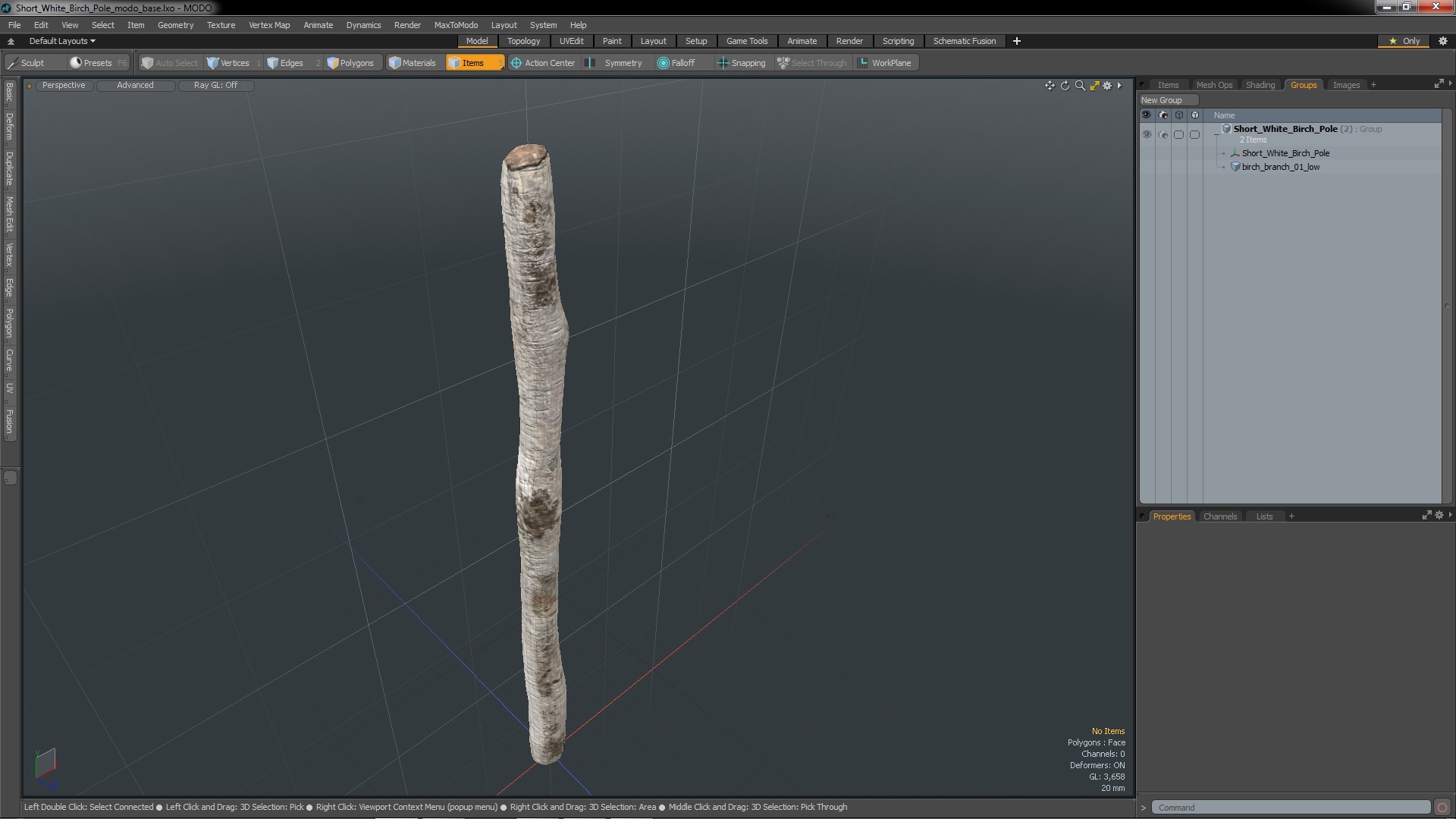The height and width of the screenshot is (819, 1456).
Task: Add a new layout tab with plus
Action: coord(1017,41)
